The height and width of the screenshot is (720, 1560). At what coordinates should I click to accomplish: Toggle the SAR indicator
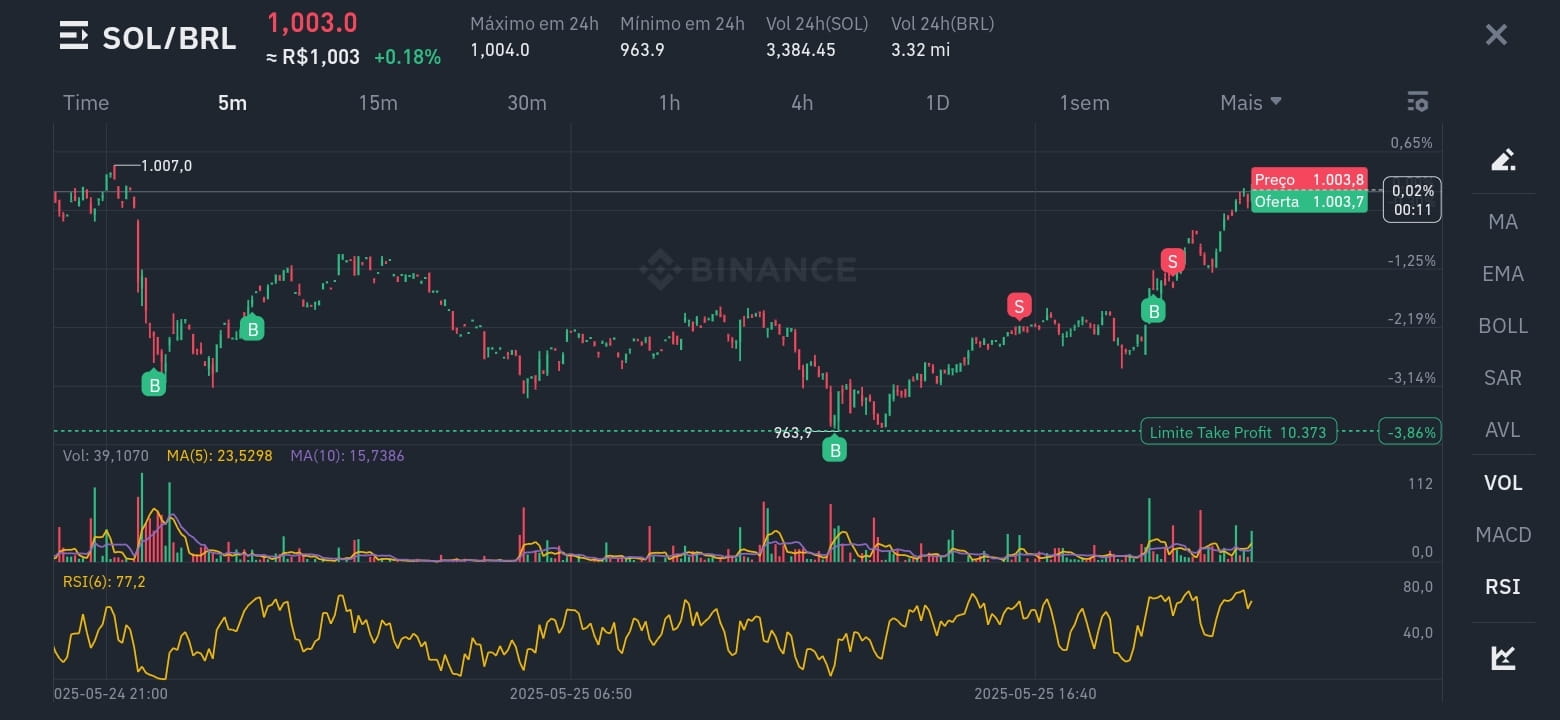click(x=1503, y=378)
